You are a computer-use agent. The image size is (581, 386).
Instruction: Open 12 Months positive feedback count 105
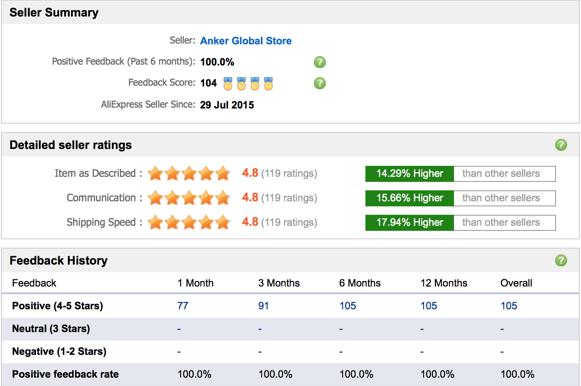click(429, 306)
